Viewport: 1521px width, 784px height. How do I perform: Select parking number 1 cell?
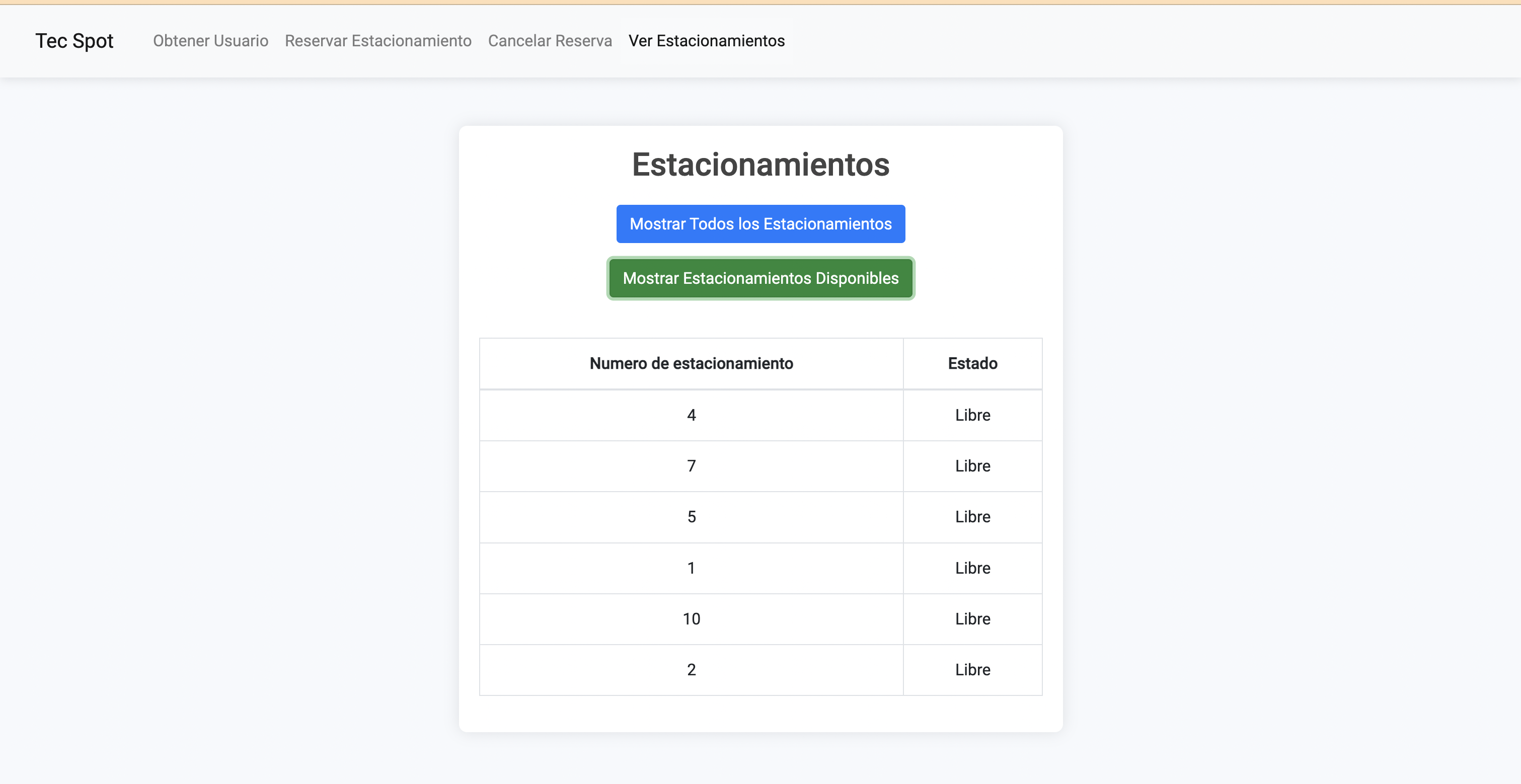coord(691,568)
